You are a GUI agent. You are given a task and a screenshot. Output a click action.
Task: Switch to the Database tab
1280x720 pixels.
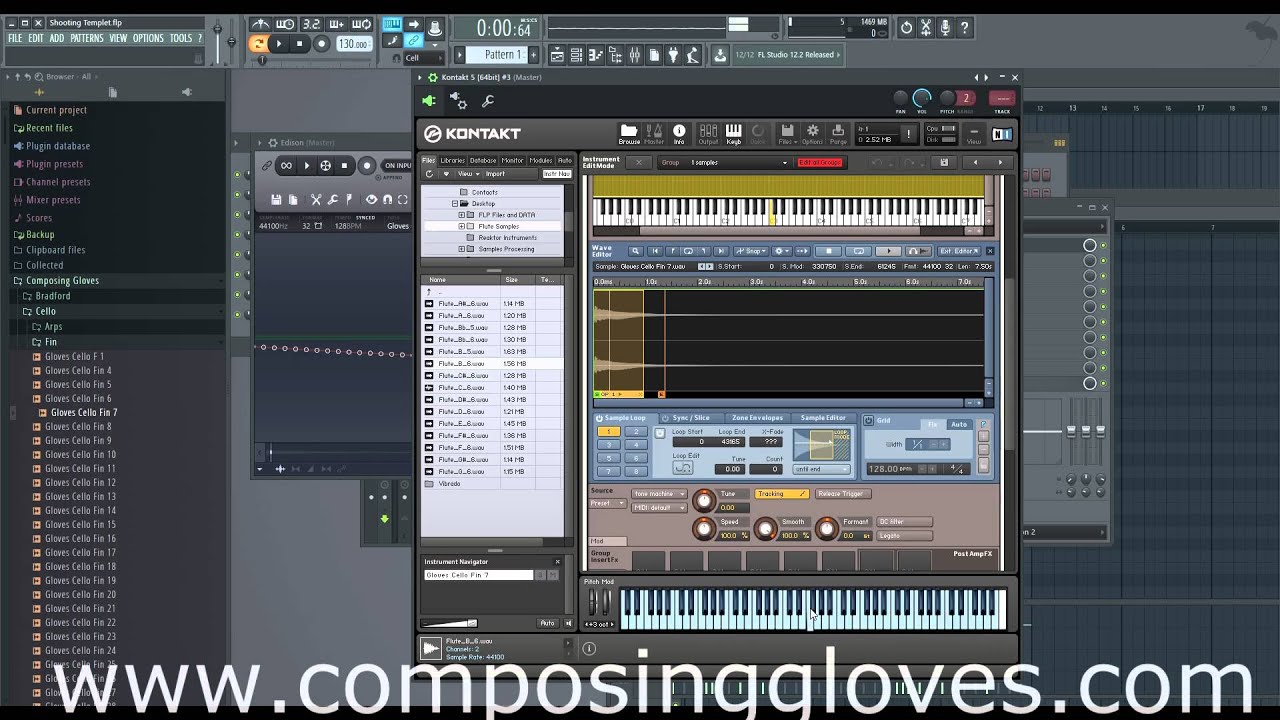click(483, 161)
